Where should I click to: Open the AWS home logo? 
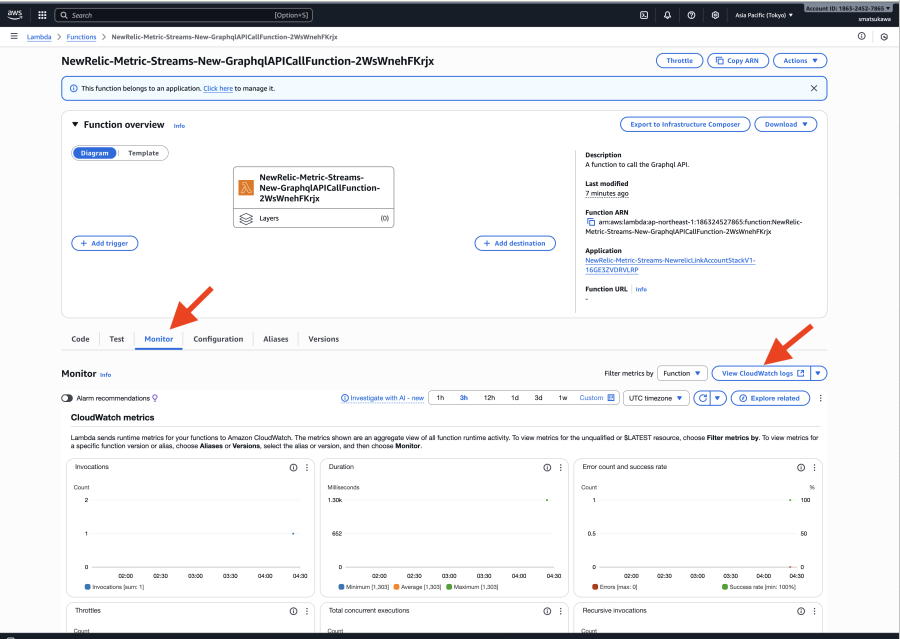pyautogui.click(x=14, y=15)
